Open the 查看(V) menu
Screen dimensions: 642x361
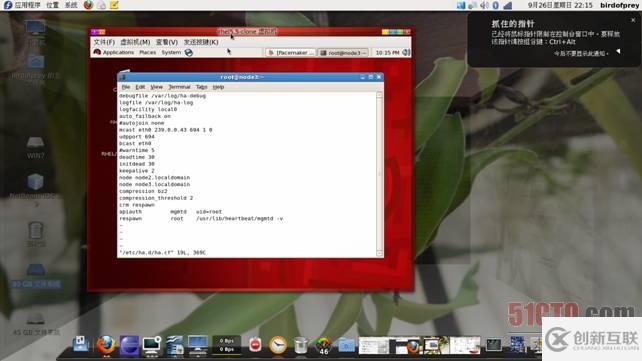(167, 42)
